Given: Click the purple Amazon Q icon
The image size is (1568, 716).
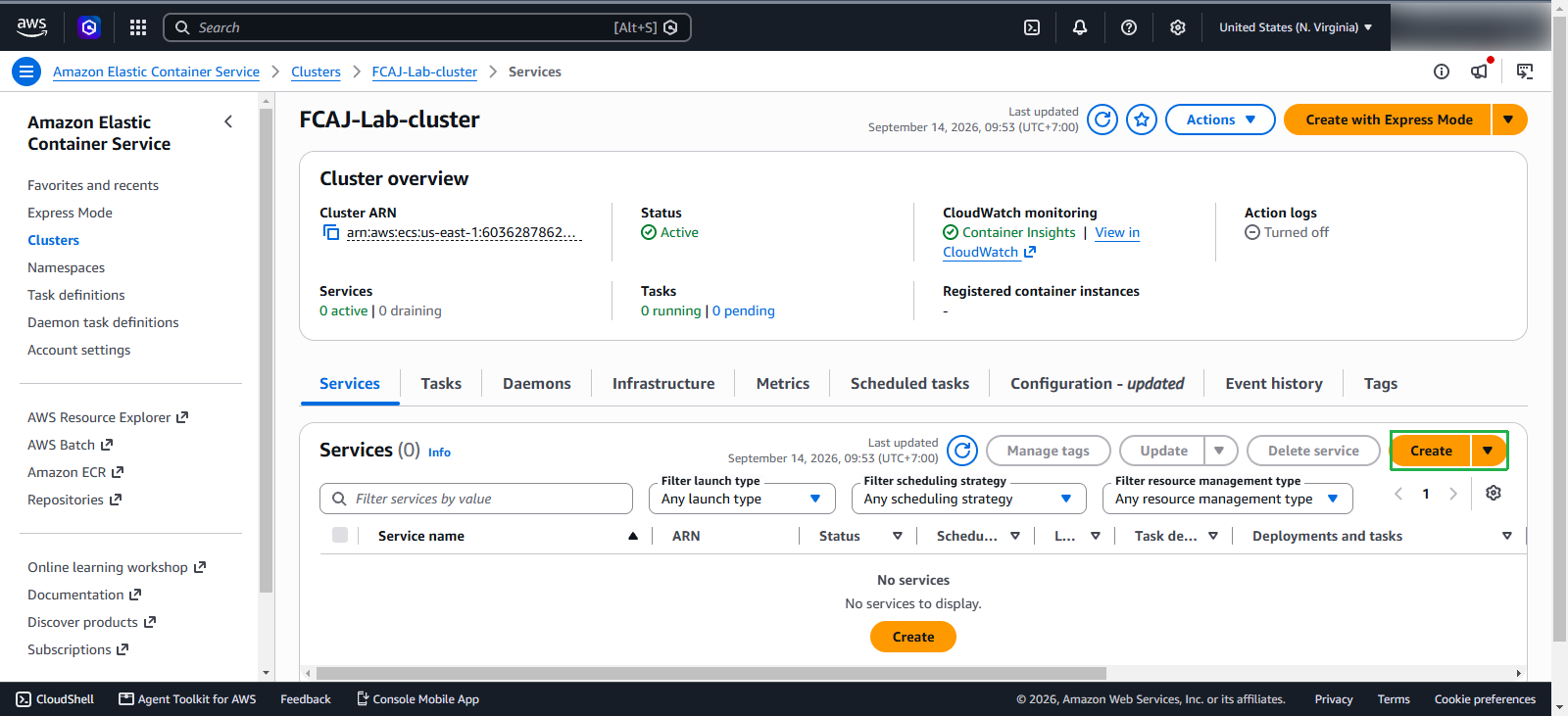Looking at the screenshot, I should [x=89, y=27].
